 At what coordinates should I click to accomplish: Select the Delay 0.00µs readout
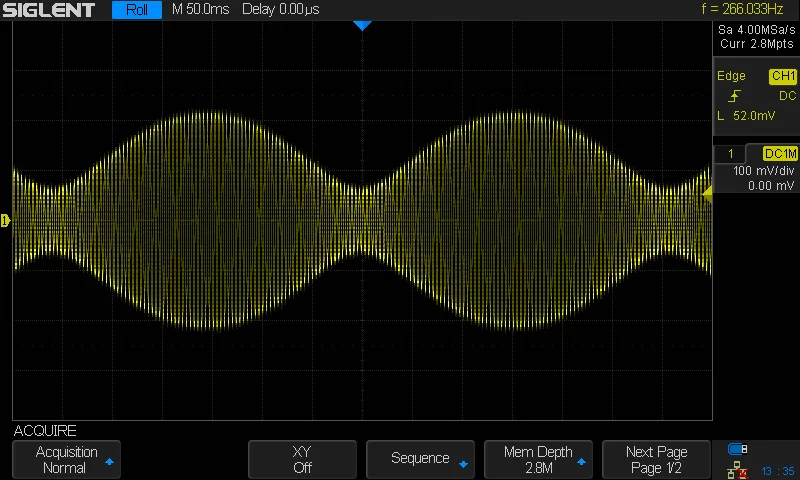[x=281, y=9]
